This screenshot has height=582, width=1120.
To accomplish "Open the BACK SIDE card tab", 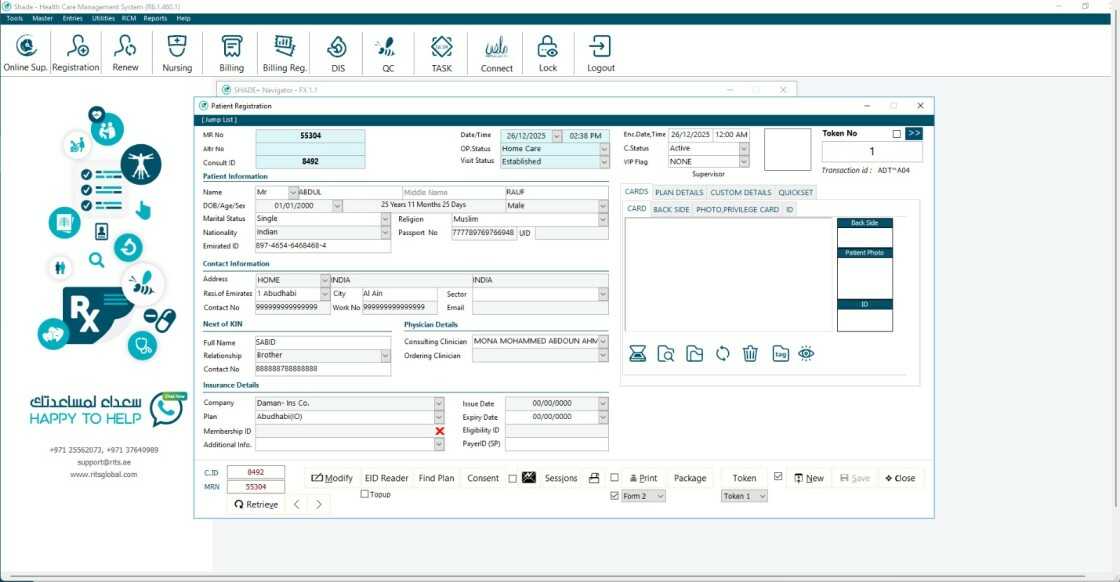I will tap(671, 210).
